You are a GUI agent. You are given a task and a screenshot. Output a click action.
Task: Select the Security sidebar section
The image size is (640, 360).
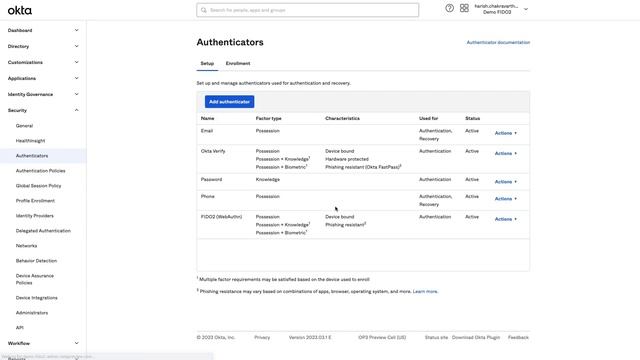[17, 110]
